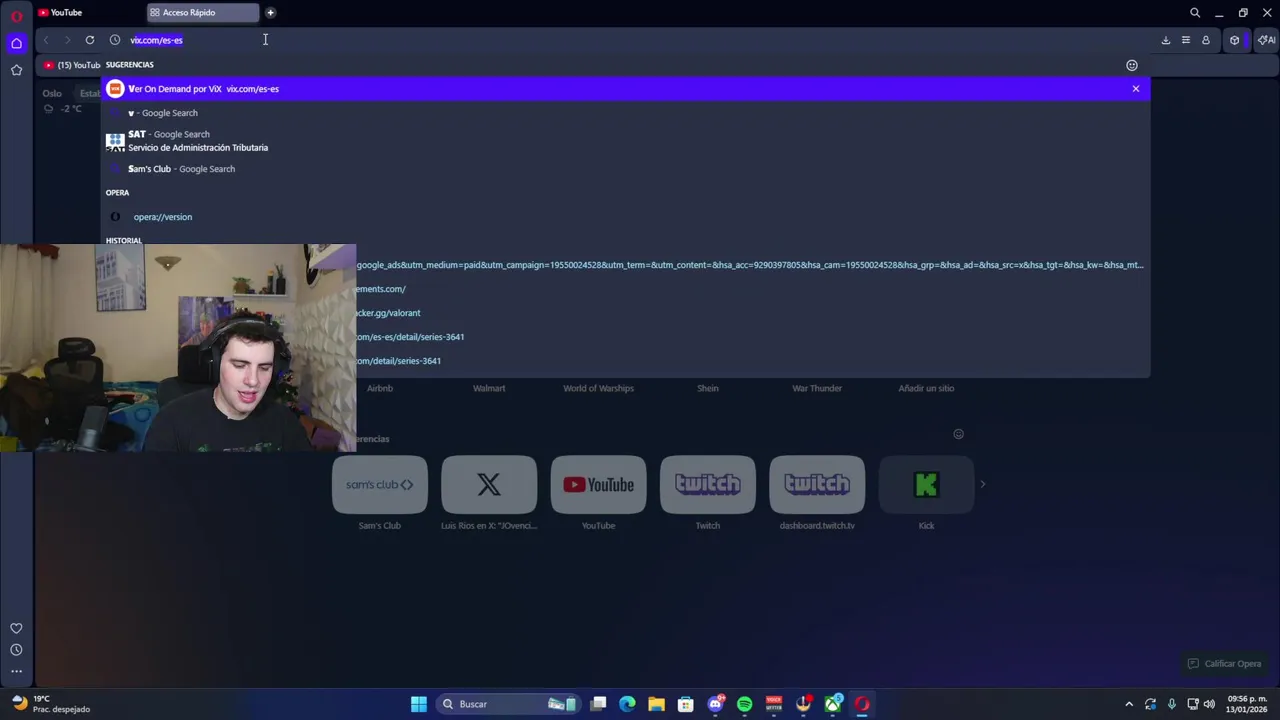
Task: Open the sidebar heart pinboard icon
Action: point(16,628)
